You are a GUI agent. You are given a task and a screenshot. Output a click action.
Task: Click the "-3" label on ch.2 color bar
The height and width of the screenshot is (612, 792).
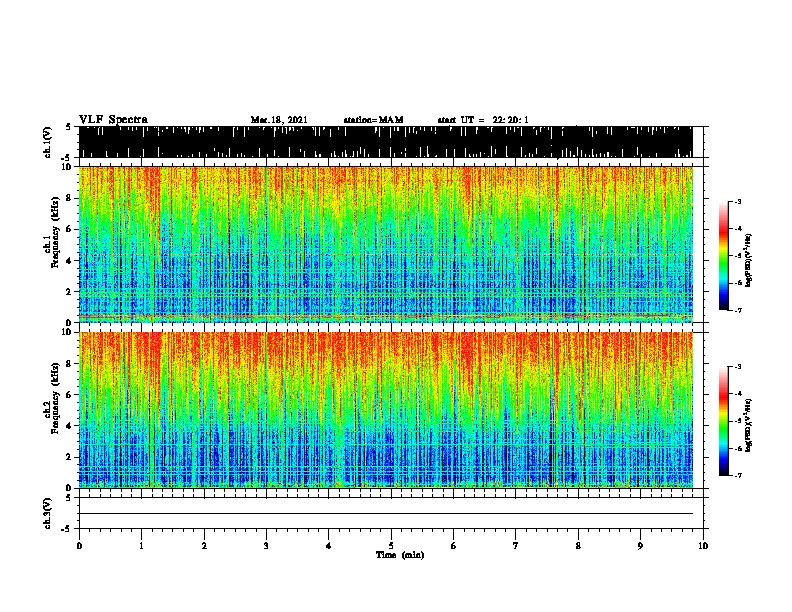click(738, 367)
